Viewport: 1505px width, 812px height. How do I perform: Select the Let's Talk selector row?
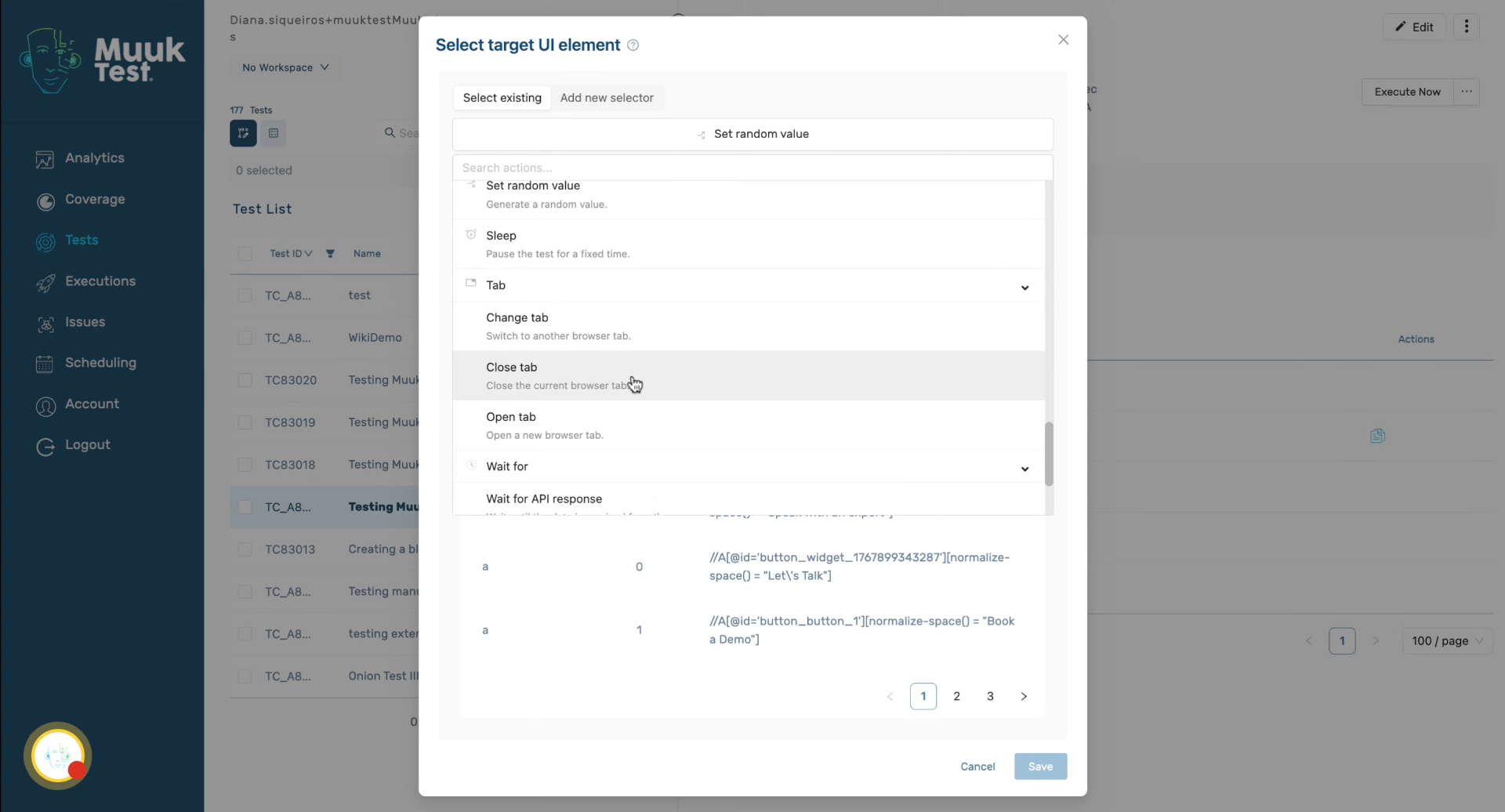point(752,567)
